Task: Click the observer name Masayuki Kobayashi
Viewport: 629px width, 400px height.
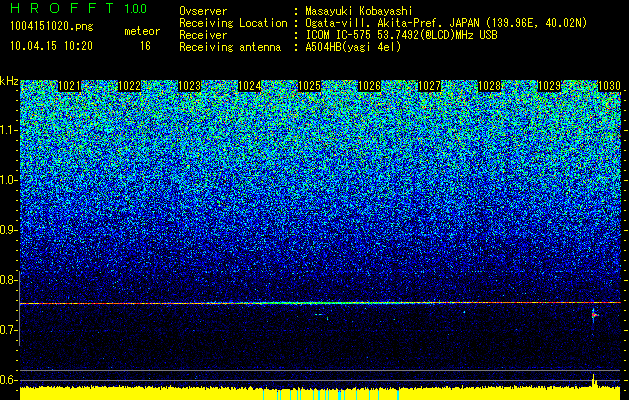Action: point(359,12)
